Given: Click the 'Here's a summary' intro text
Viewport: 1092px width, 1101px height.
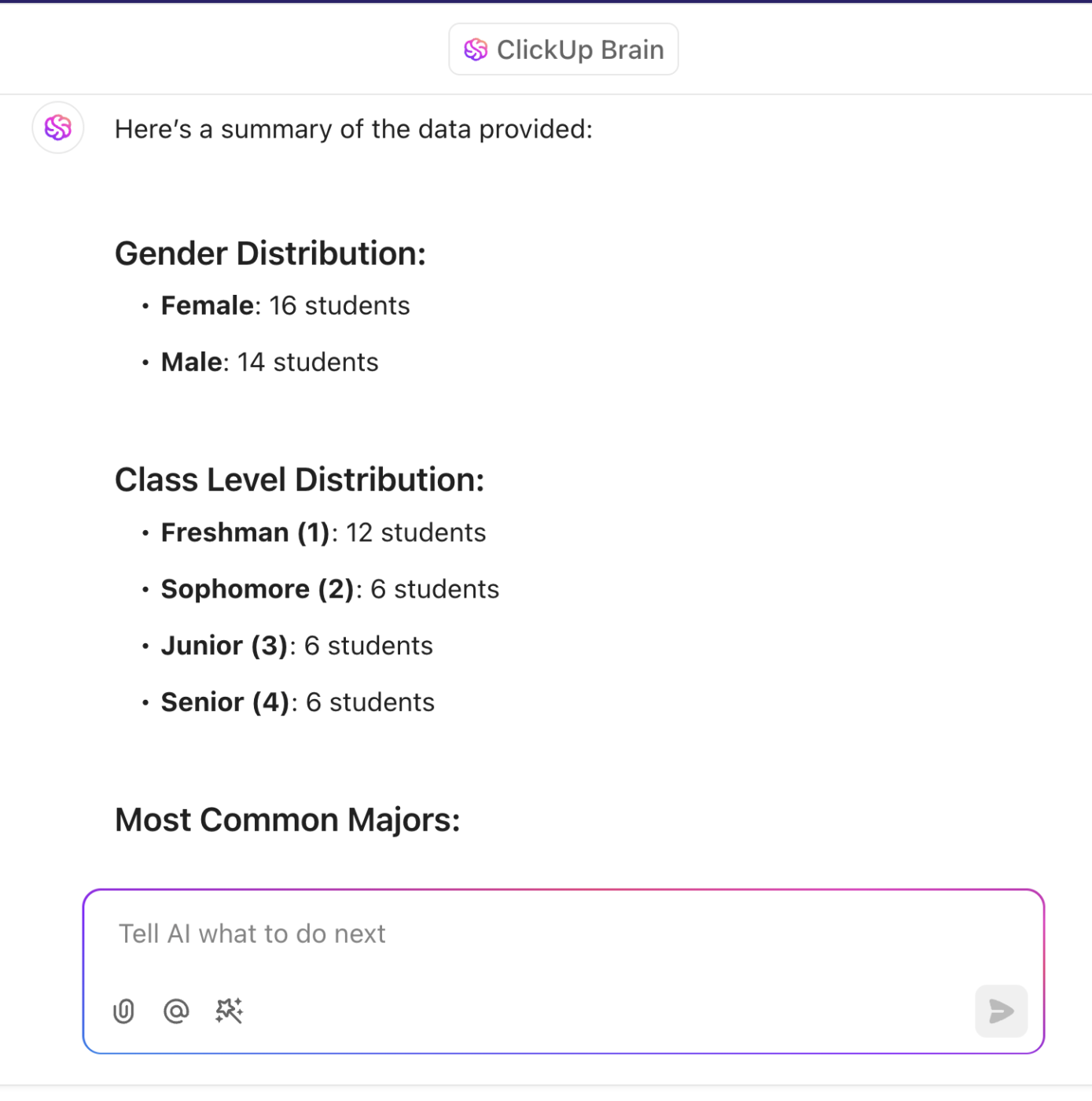Looking at the screenshot, I should [354, 129].
